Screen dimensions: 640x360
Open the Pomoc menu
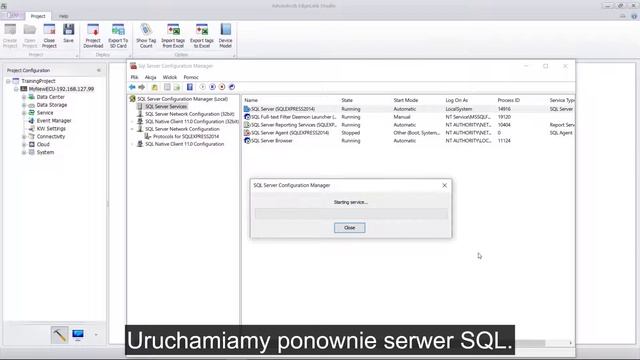coord(191,77)
